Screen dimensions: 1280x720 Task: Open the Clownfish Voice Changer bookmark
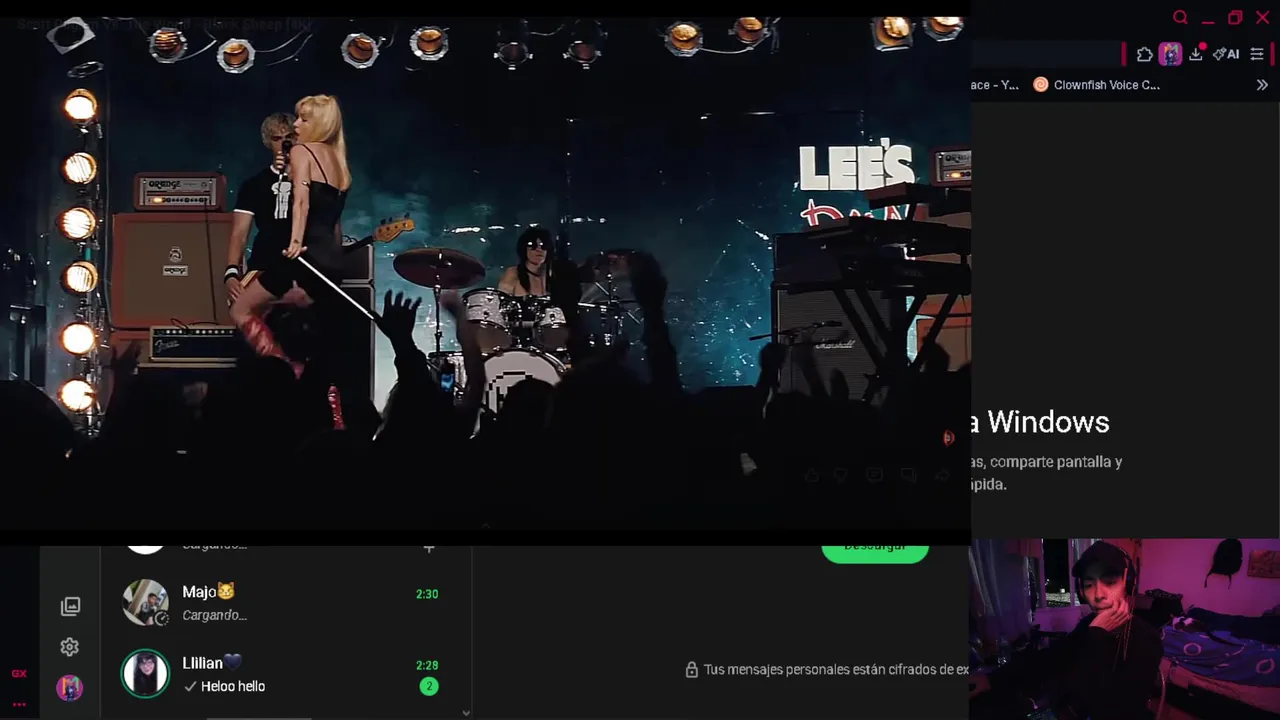[1097, 85]
